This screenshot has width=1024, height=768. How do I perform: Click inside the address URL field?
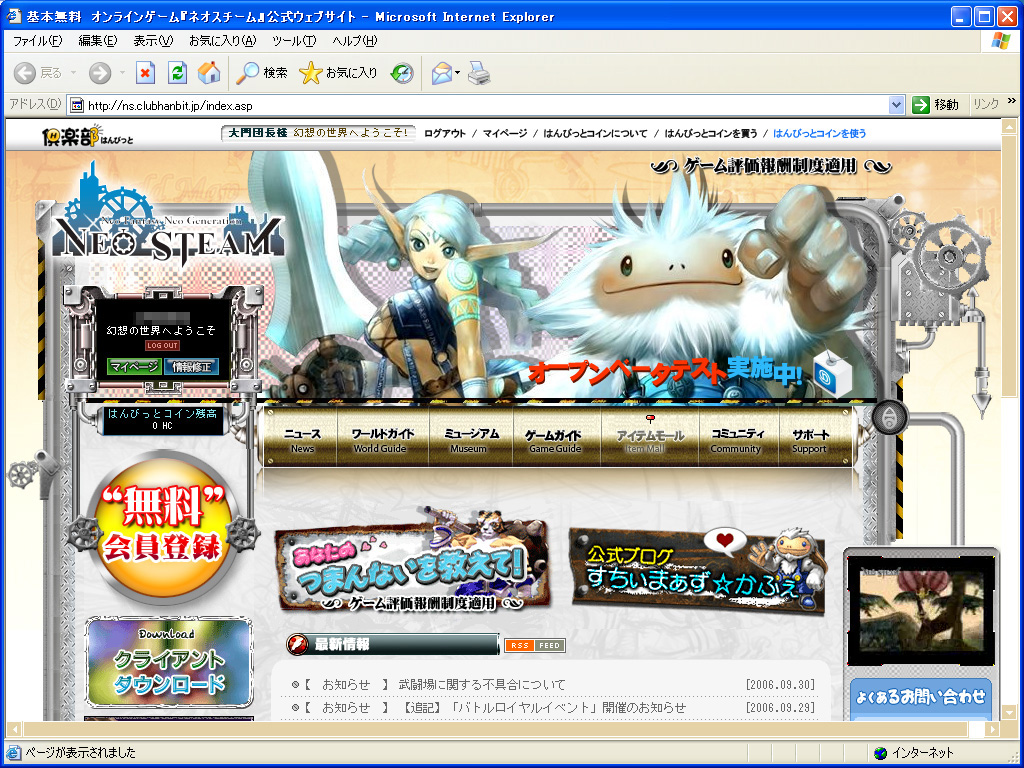pyautogui.click(x=486, y=105)
